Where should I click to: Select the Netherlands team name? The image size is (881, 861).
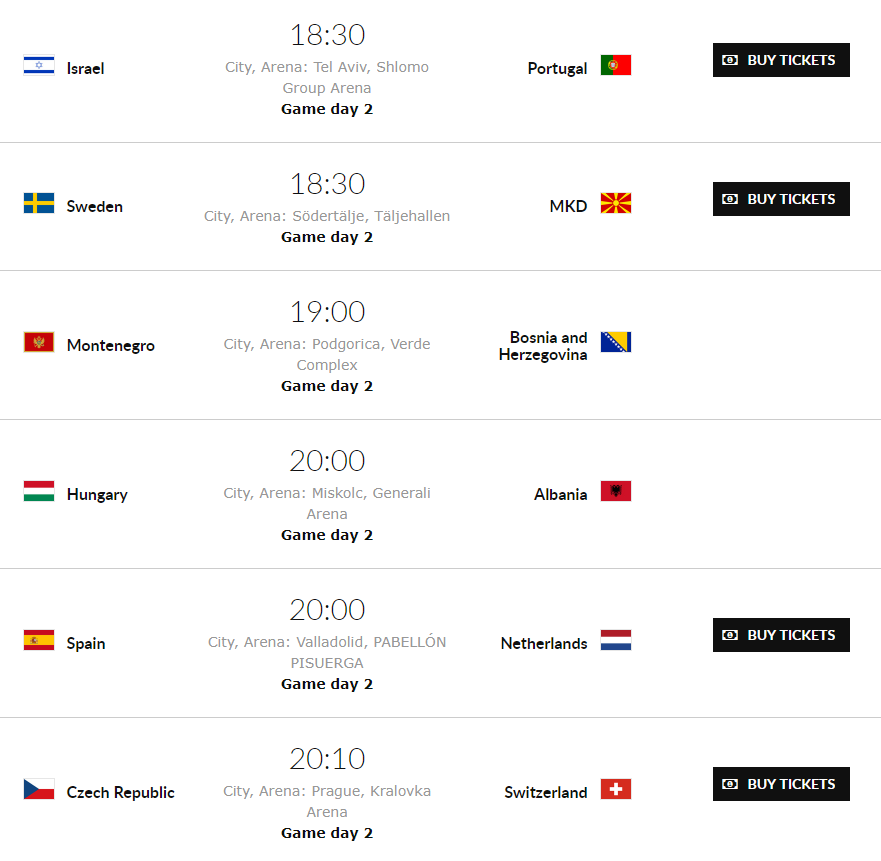544,643
